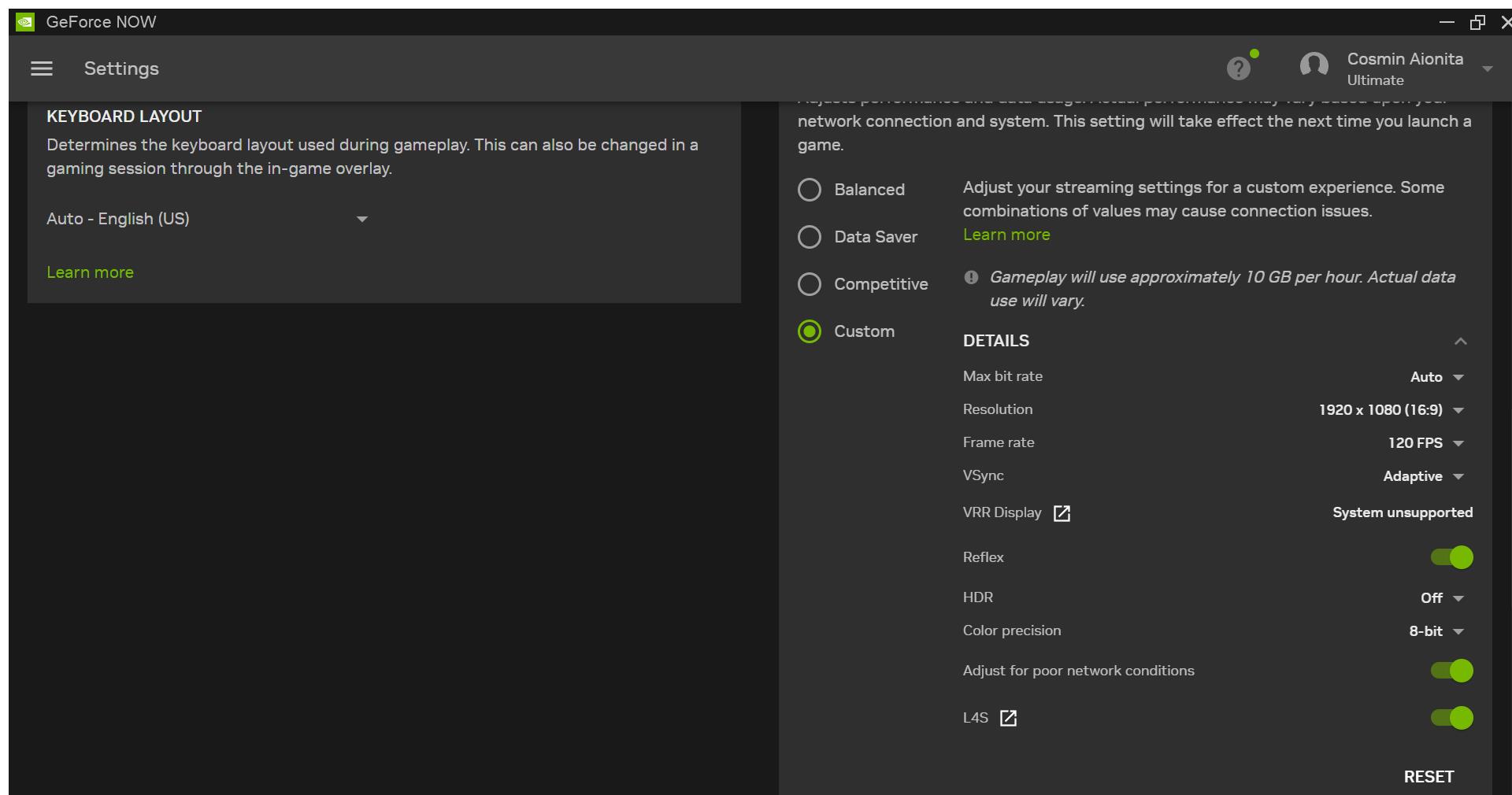Image resolution: width=1512 pixels, height=795 pixels.
Task: Open the VSync dropdown
Action: [x=1424, y=476]
